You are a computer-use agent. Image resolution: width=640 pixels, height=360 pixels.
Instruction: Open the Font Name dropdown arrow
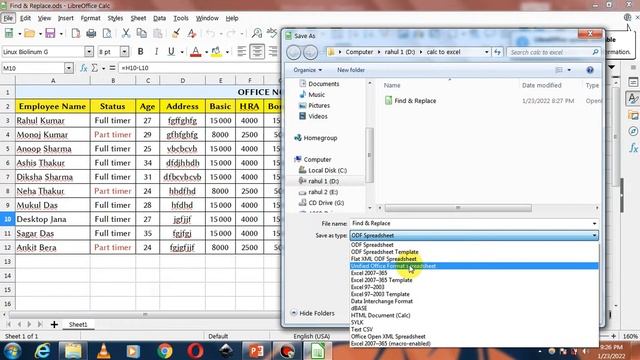tap(89, 51)
